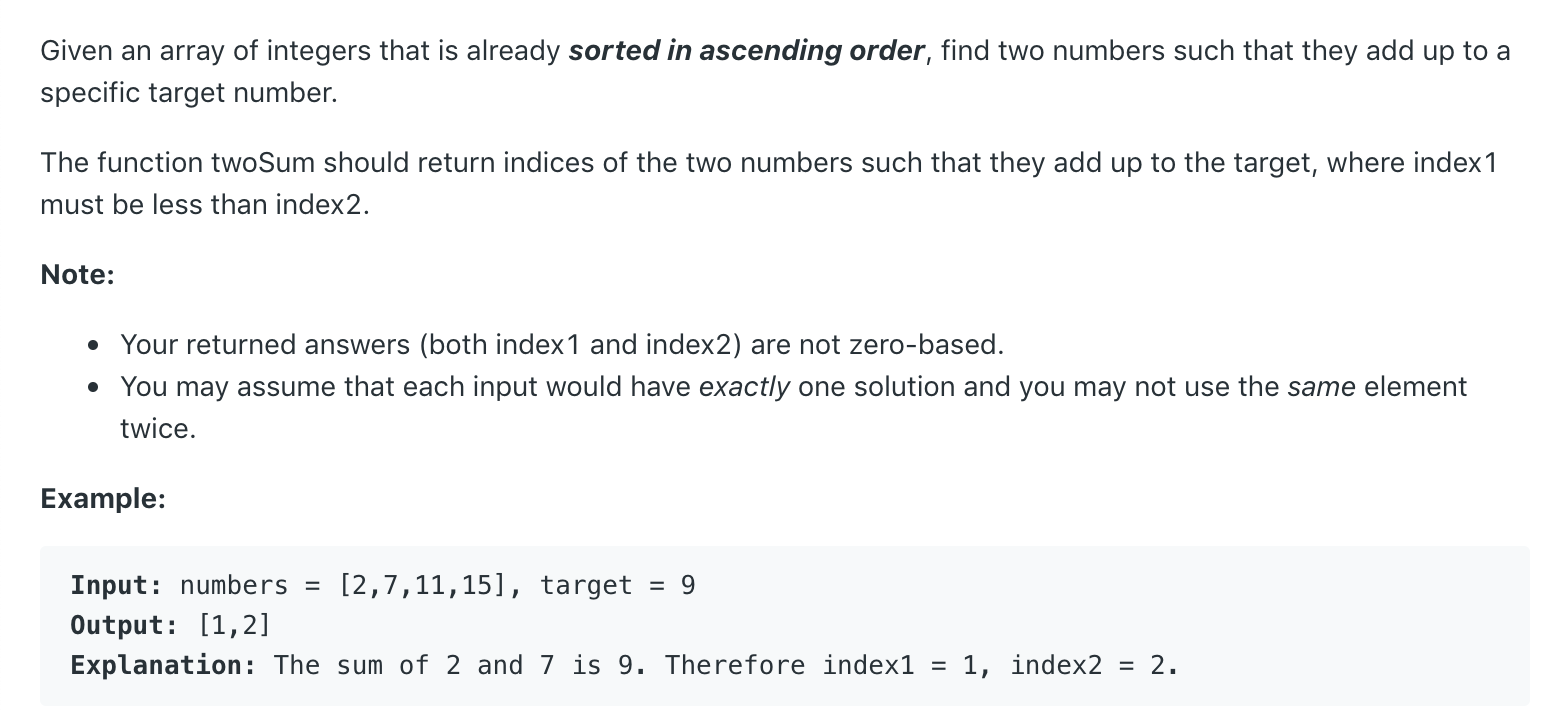Click the "specific target number." text
Viewport: 1568px width, 710px height.
coord(189,94)
